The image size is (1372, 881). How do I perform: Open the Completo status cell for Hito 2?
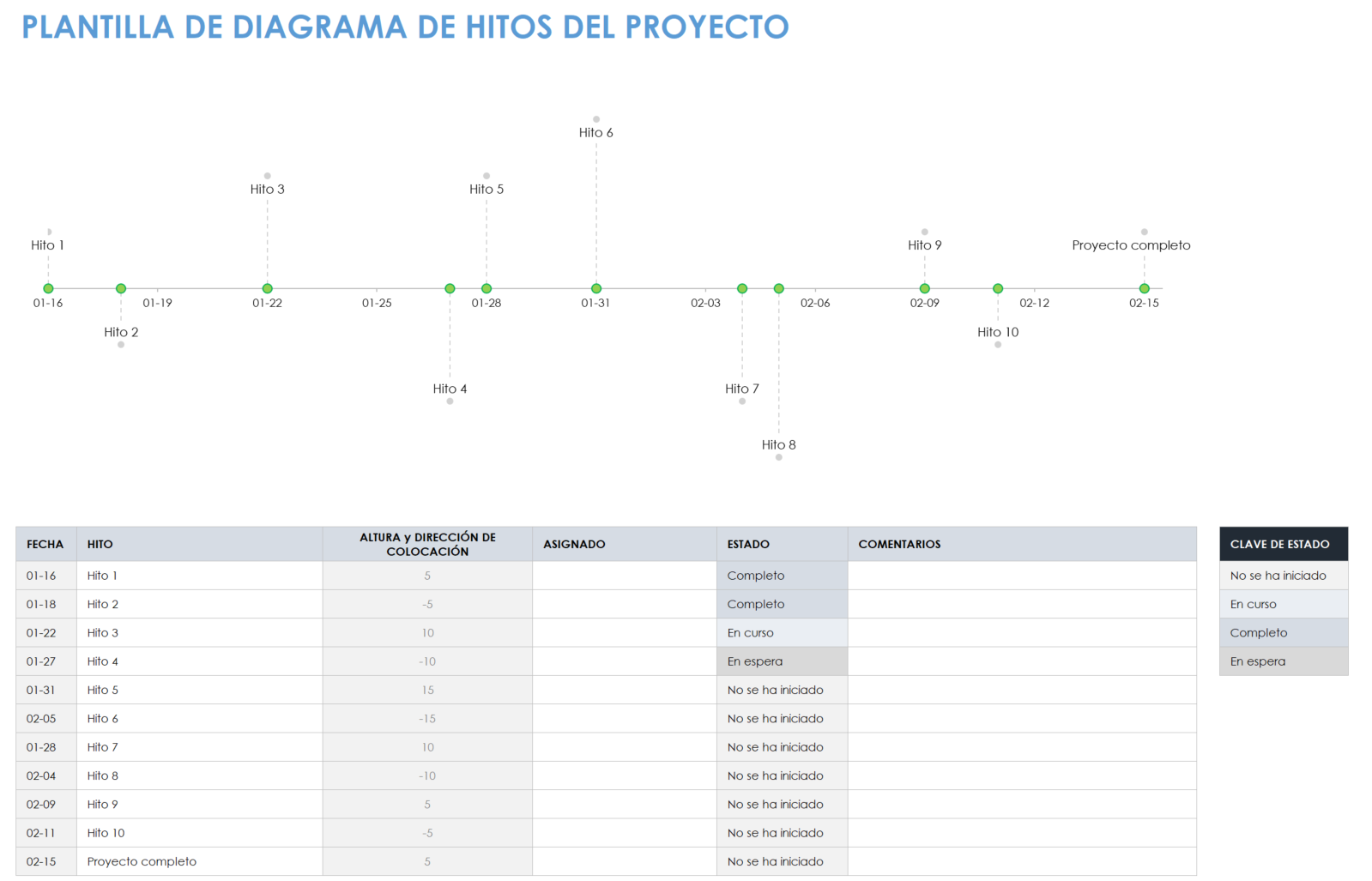point(783,604)
